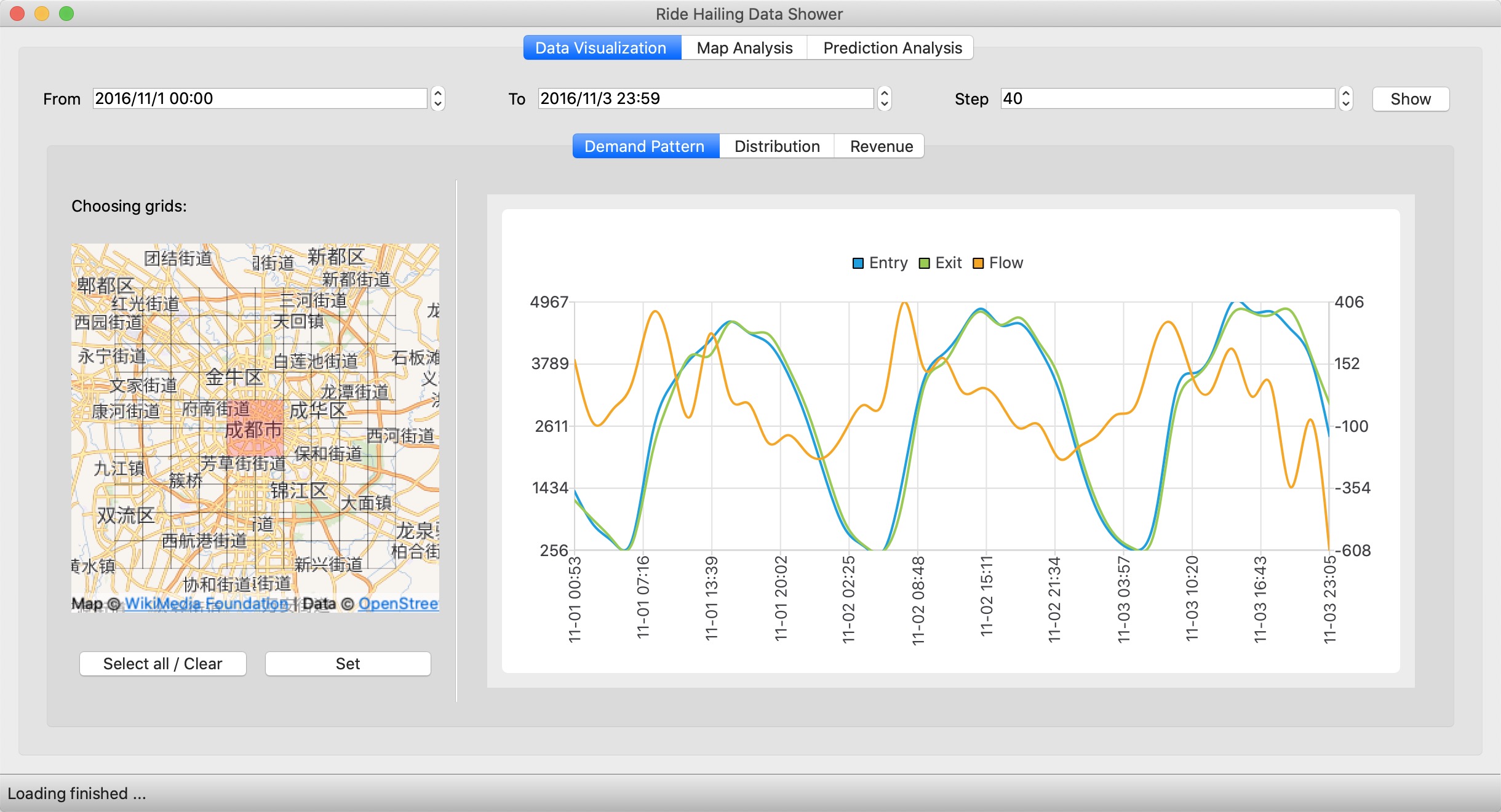This screenshot has width=1501, height=812.
Task: Click the highlighted red 成都市 grid cell
Action: (x=254, y=428)
